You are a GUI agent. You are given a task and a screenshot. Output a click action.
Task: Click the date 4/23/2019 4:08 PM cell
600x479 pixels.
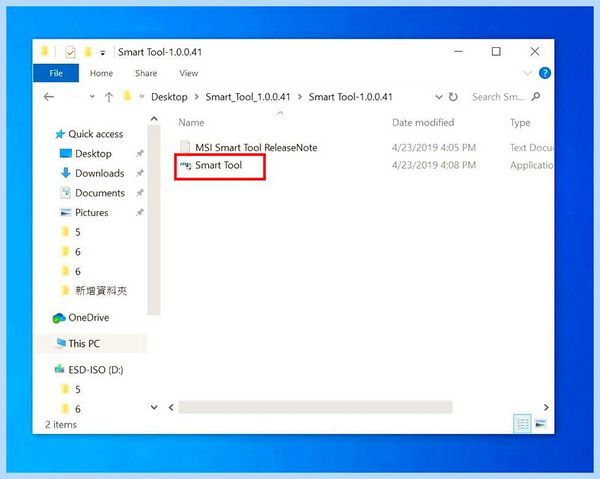(x=434, y=165)
